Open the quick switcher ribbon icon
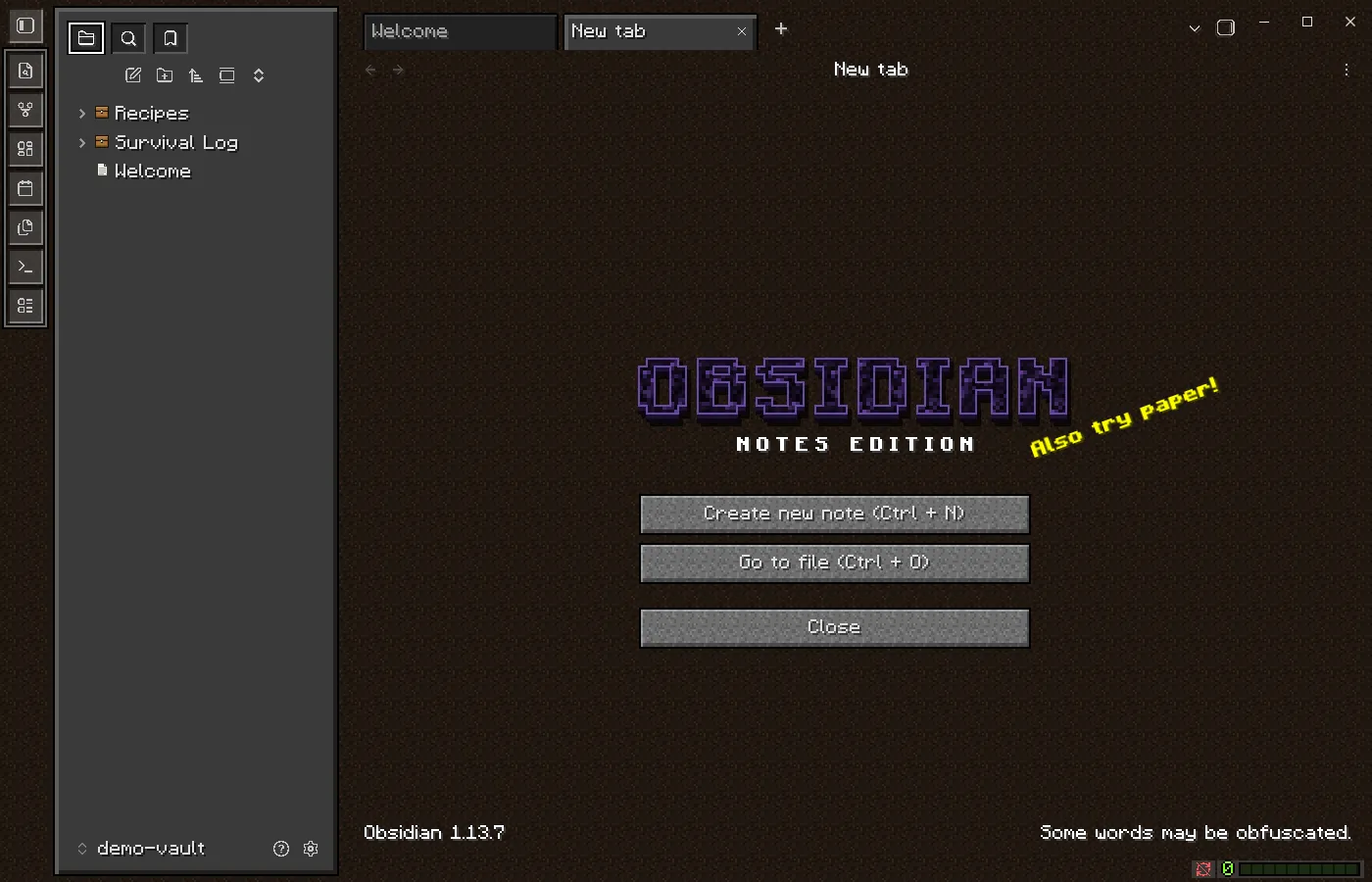 pyautogui.click(x=25, y=71)
